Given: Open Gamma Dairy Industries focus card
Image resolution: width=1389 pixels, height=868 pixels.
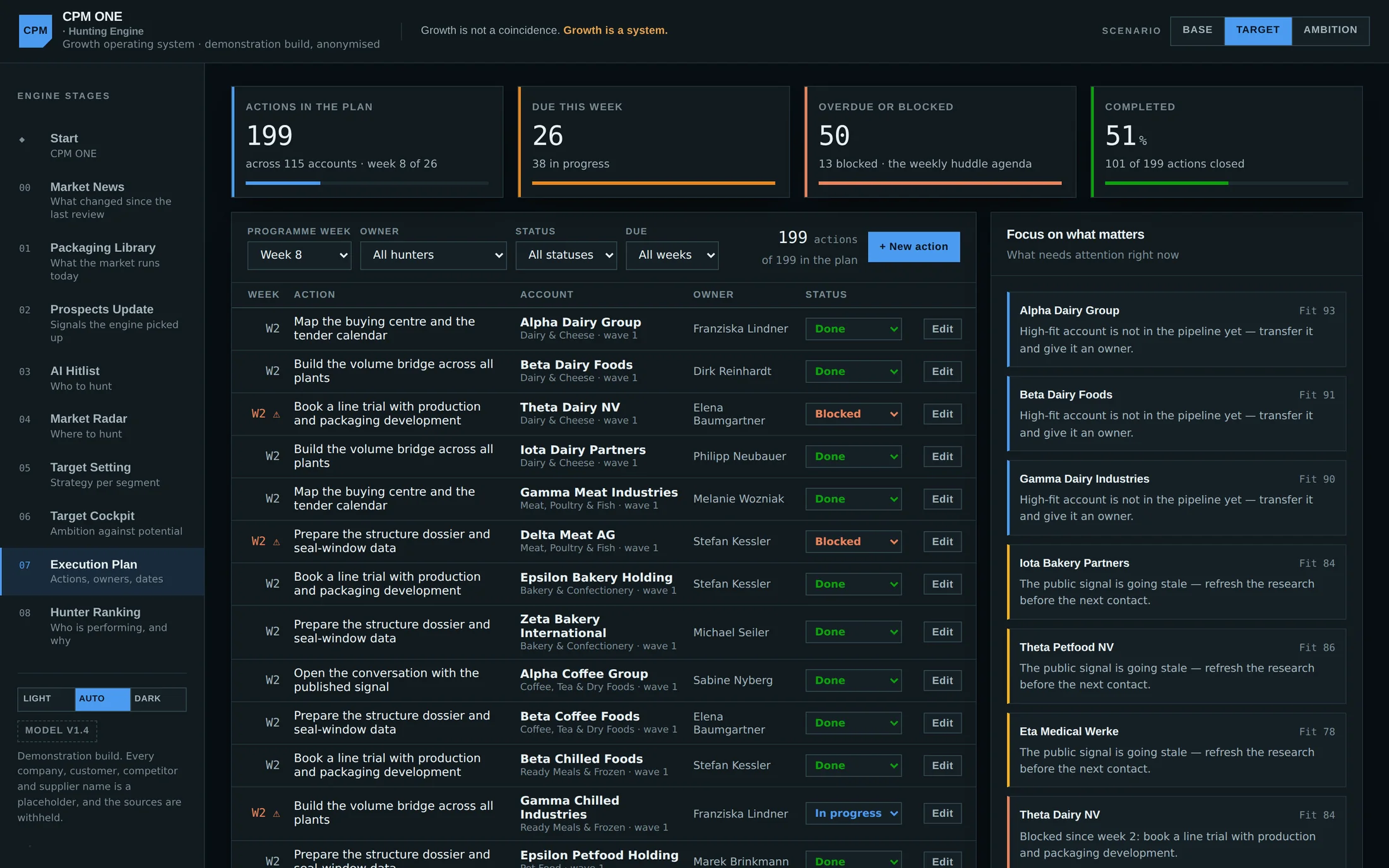Looking at the screenshot, I should click(1176, 497).
